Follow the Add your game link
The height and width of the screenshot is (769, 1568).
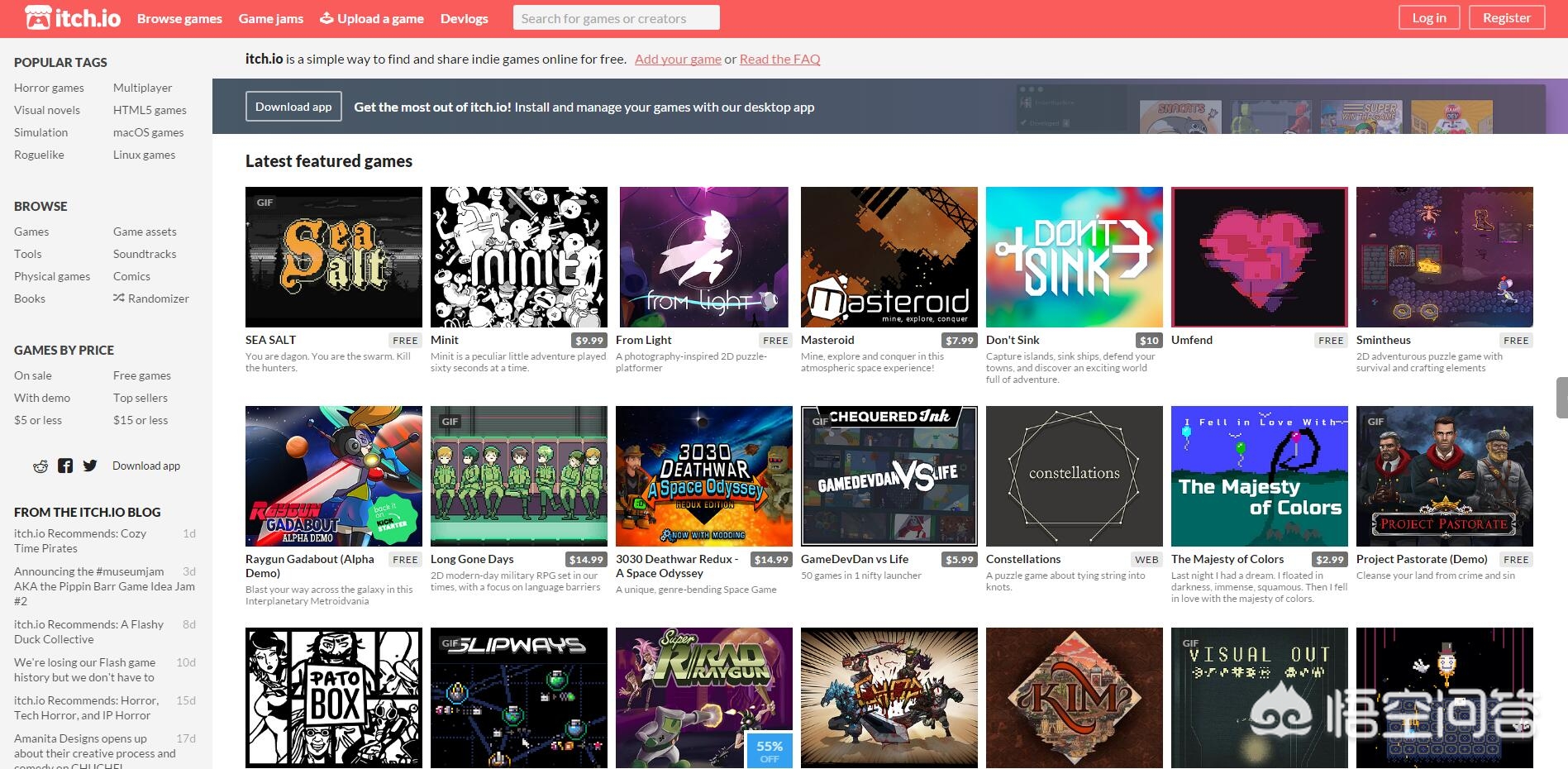pos(678,59)
